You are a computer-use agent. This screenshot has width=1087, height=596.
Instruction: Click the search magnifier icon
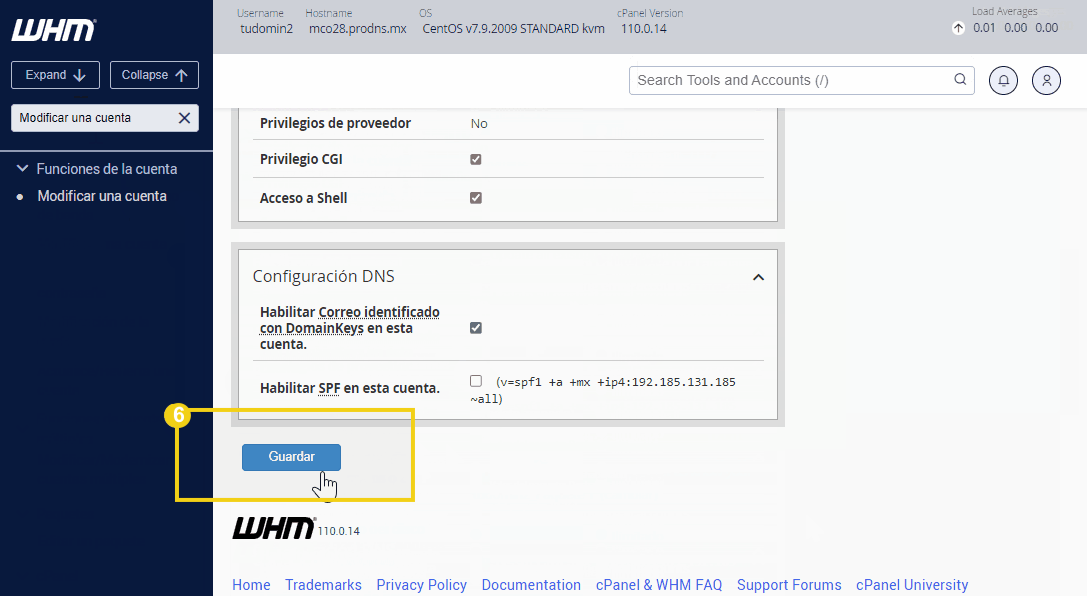[960, 80]
